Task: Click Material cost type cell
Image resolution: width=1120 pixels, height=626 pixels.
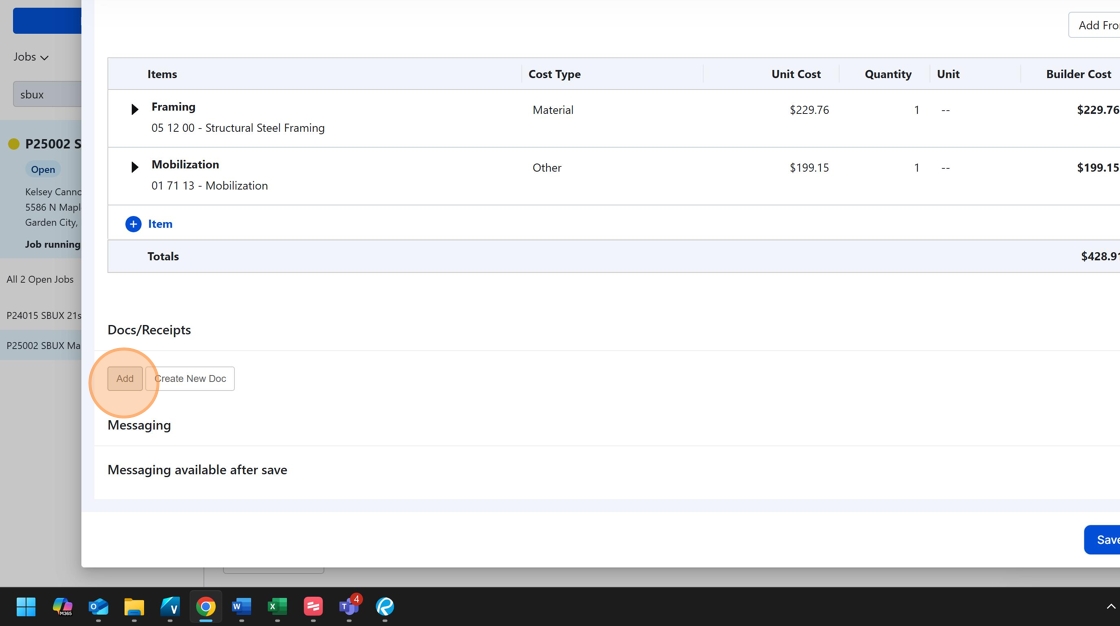Action: pyautogui.click(x=553, y=110)
